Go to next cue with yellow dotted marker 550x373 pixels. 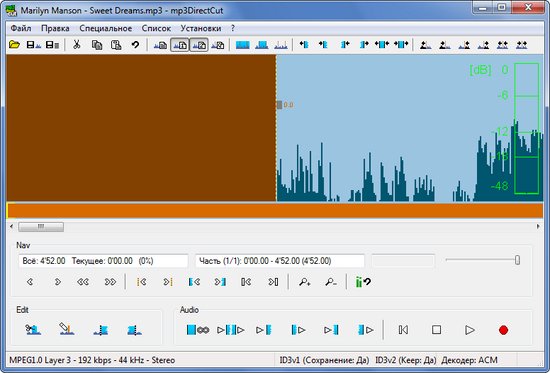pos(168,281)
